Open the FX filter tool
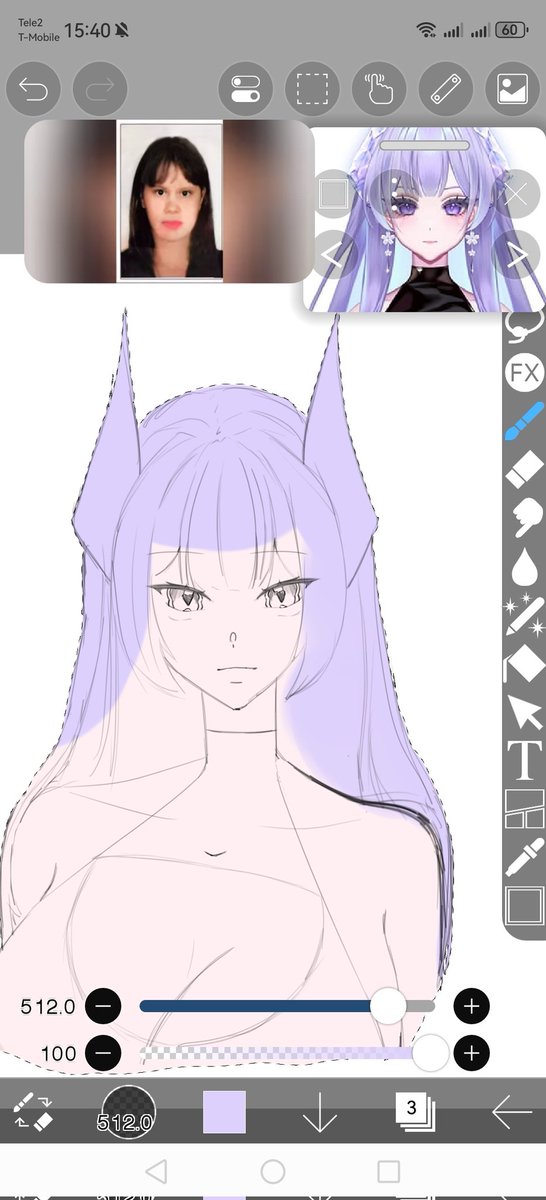546x1200 pixels. point(524,374)
